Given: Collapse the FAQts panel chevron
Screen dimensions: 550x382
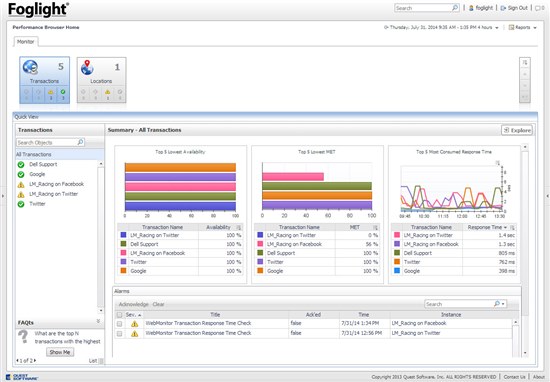Looking at the screenshot, I should [98, 321].
